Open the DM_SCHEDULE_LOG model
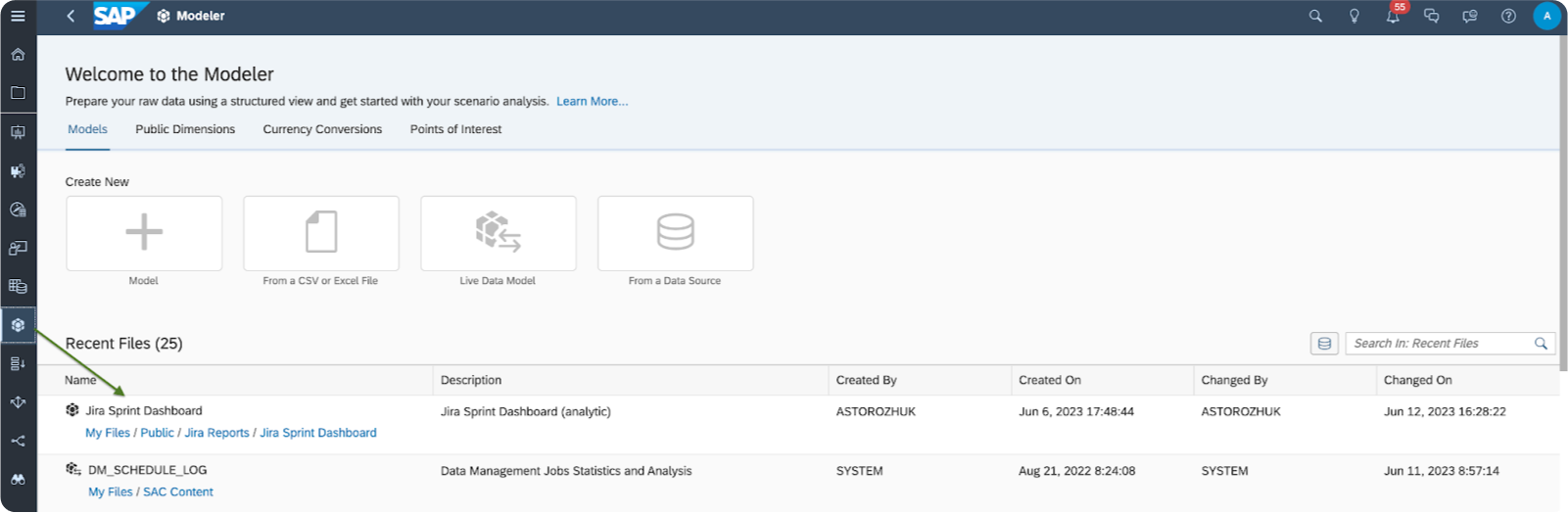Viewport: 1568px width, 513px height. pyautogui.click(x=147, y=470)
